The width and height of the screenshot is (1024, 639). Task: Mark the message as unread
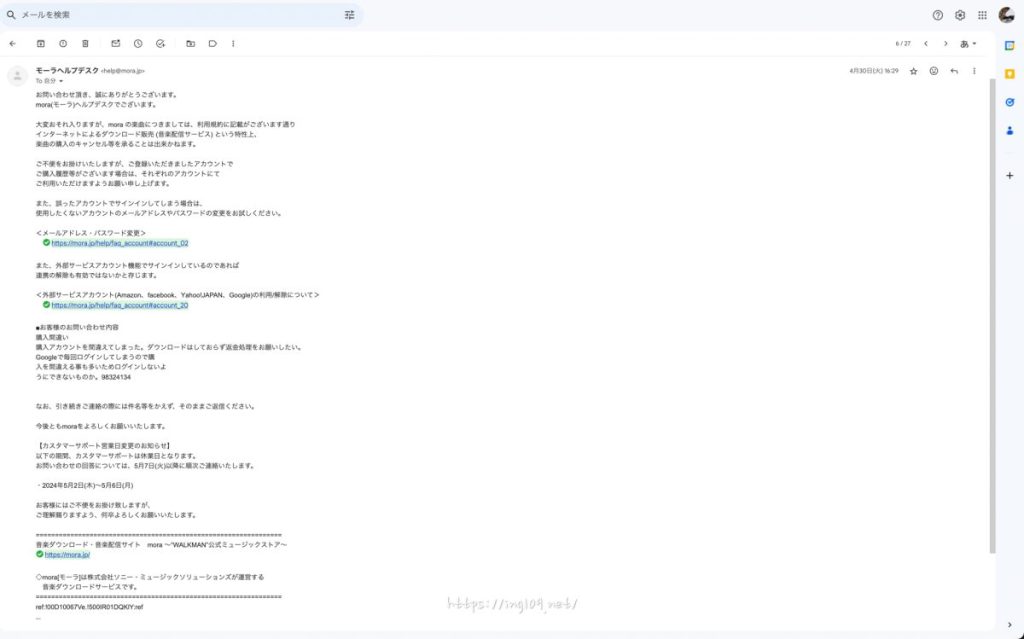pyautogui.click(x=116, y=44)
